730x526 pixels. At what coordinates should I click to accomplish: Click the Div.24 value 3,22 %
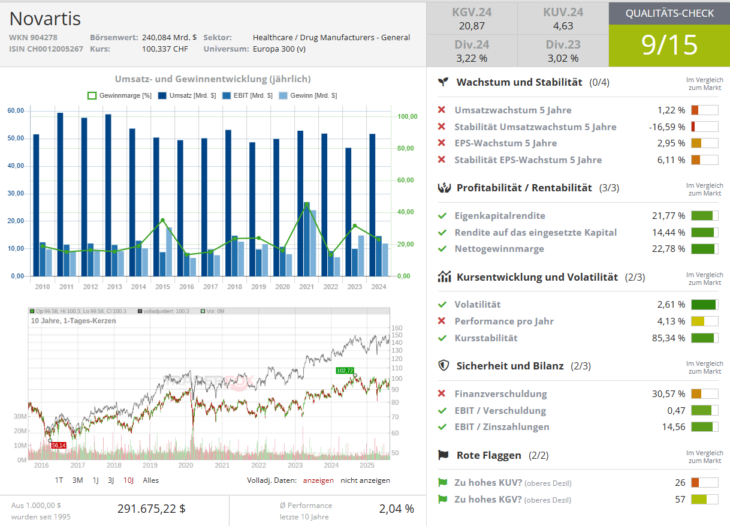point(472,59)
